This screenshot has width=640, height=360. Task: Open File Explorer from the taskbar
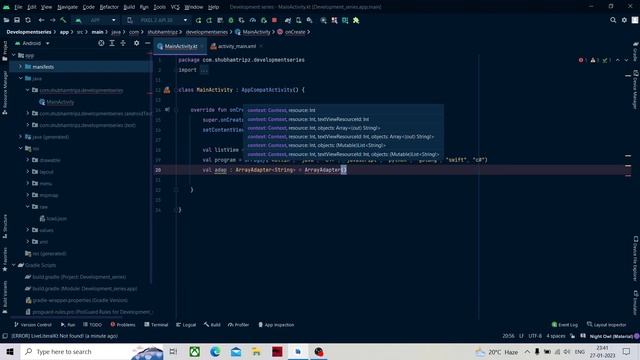[x=256, y=351]
